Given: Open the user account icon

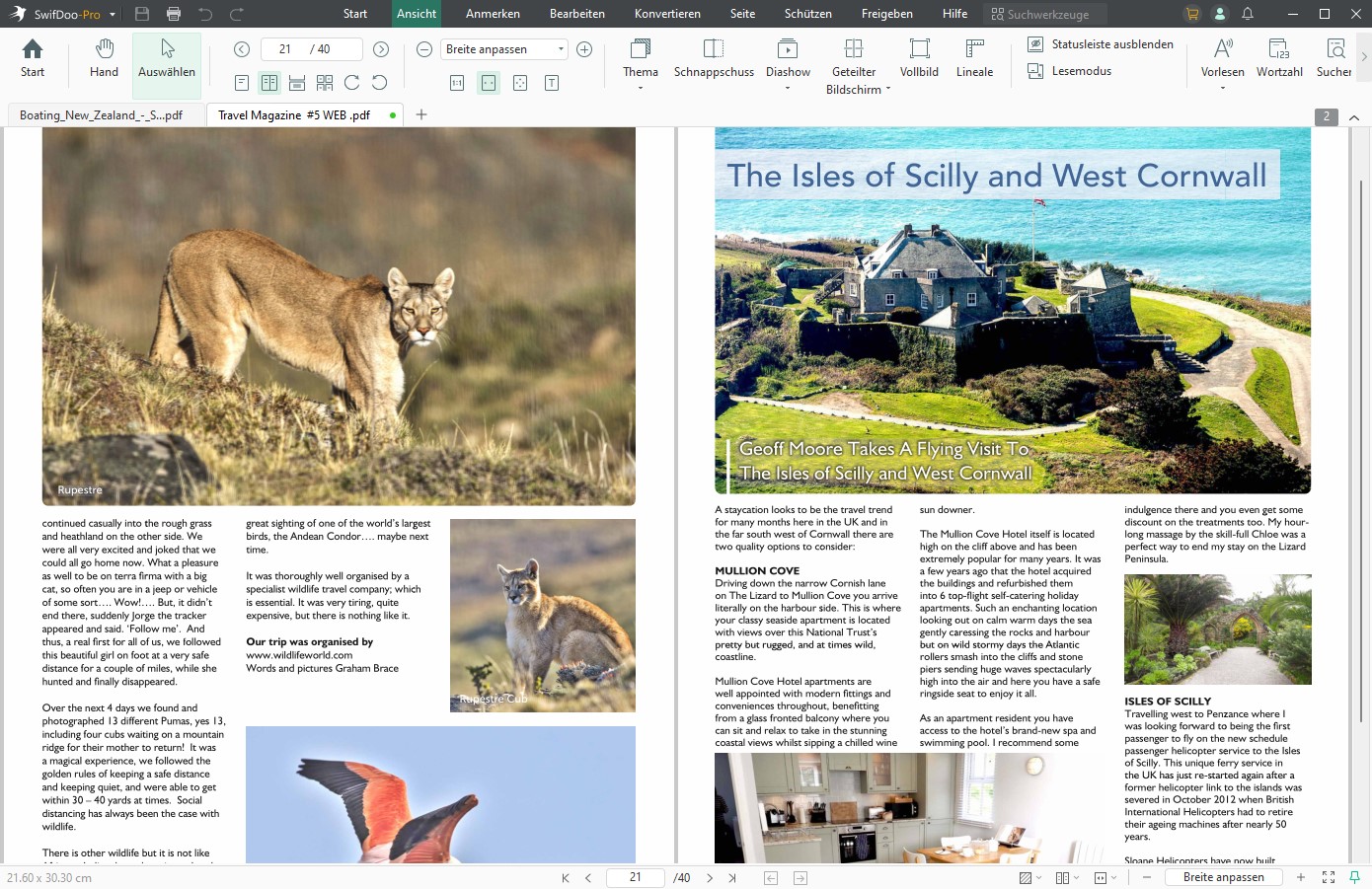Looking at the screenshot, I should 1220,14.
